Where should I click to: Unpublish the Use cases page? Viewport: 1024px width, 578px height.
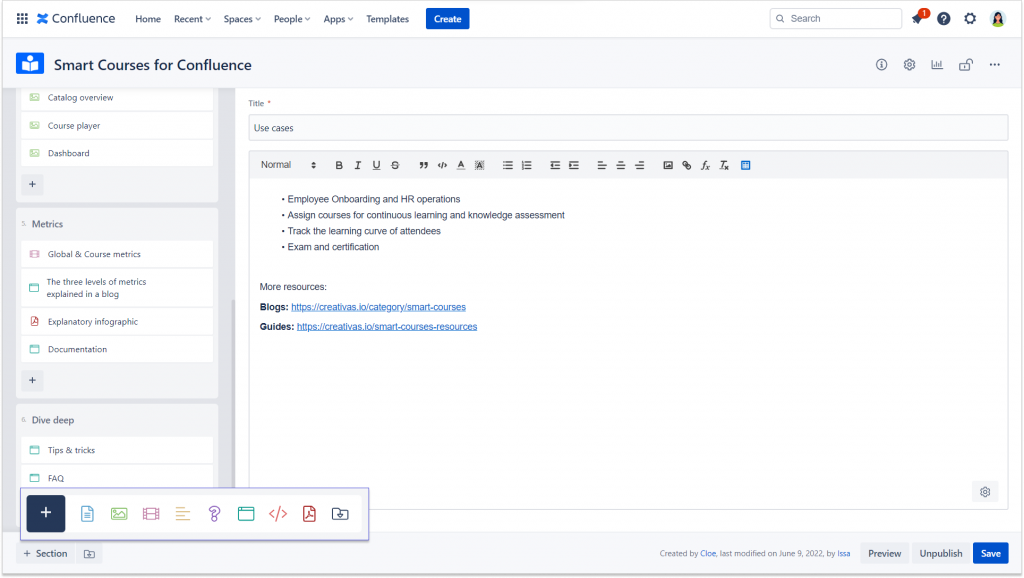click(x=940, y=552)
